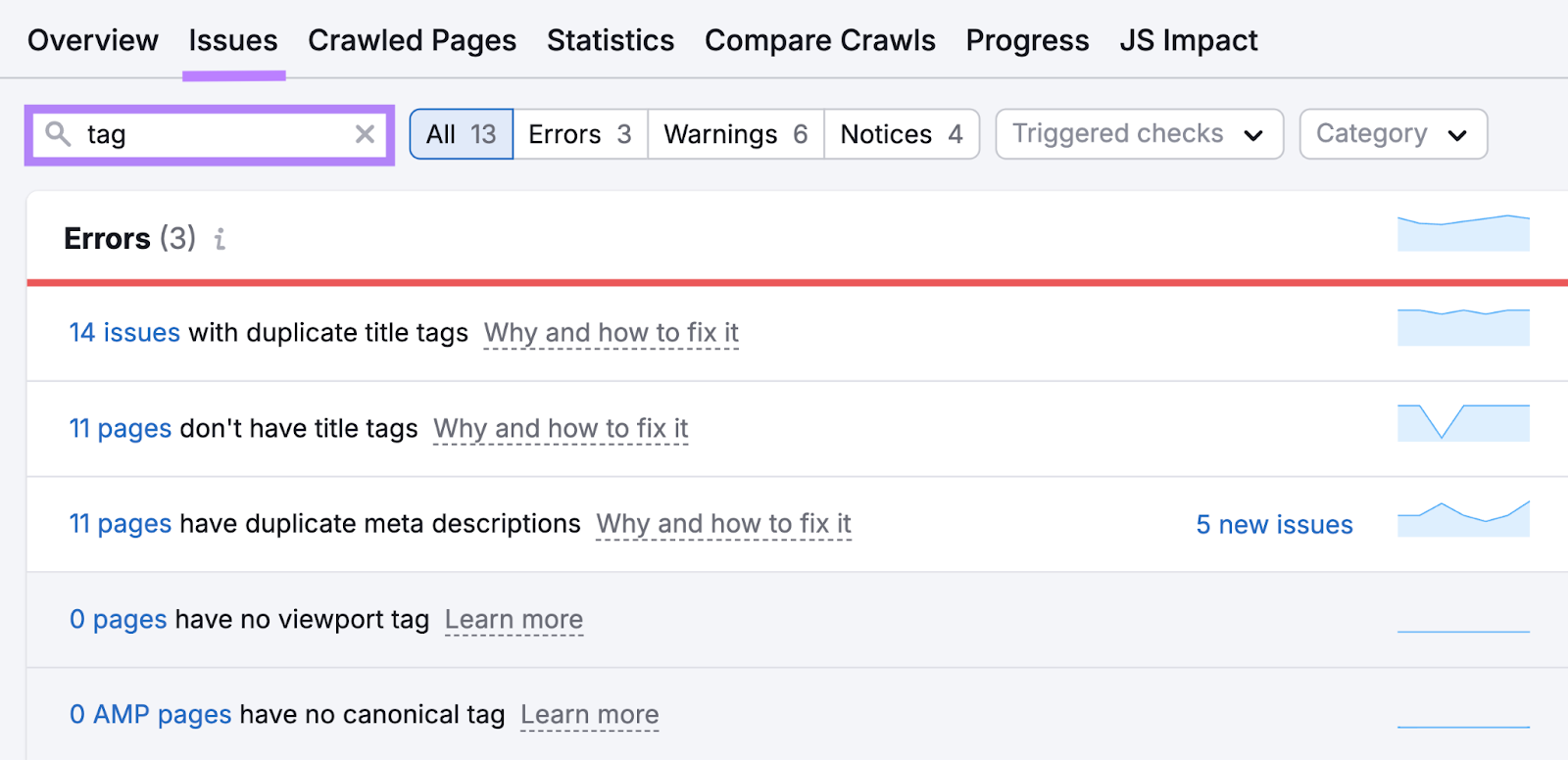Click the trend sparkline beside Errors heading
1568x760 pixels.
coord(1462,233)
